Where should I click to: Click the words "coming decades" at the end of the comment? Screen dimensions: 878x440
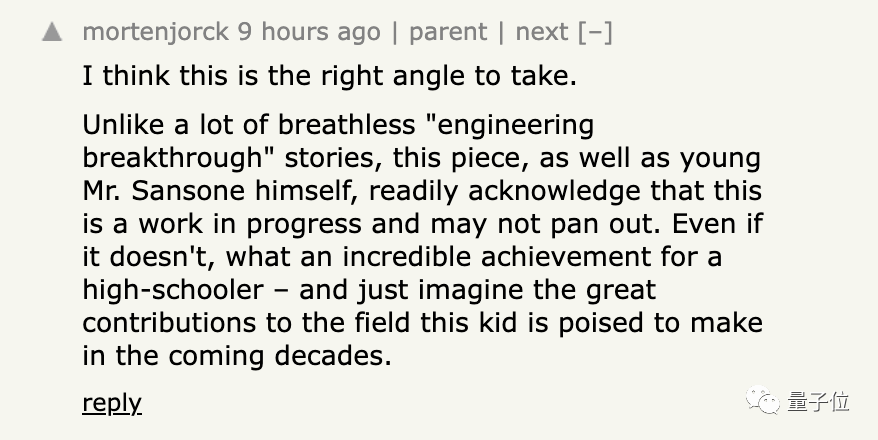tap(279, 356)
